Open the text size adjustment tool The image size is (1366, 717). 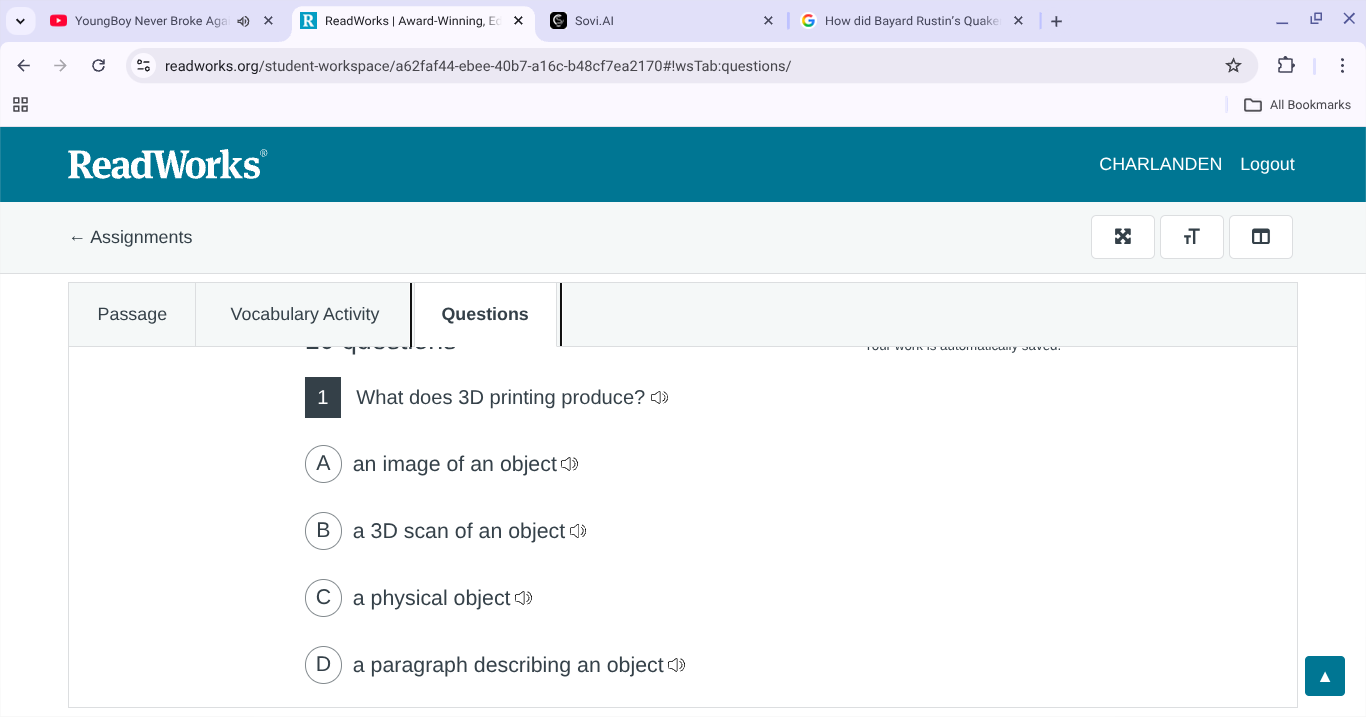tap(1191, 237)
